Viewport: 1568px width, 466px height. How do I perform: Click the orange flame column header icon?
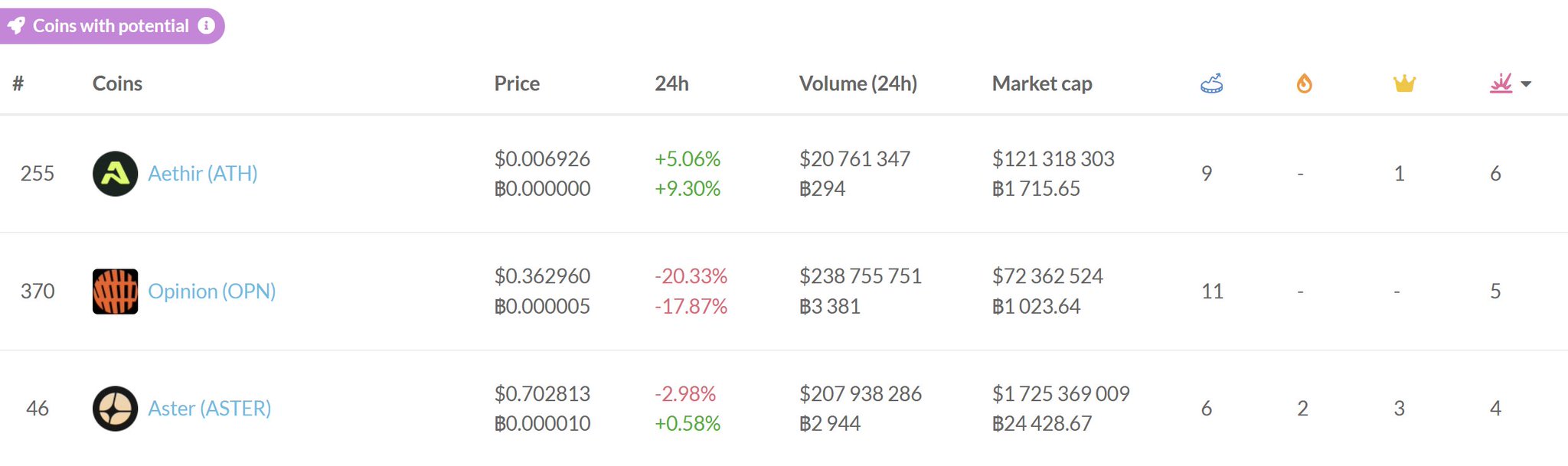click(1304, 83)
